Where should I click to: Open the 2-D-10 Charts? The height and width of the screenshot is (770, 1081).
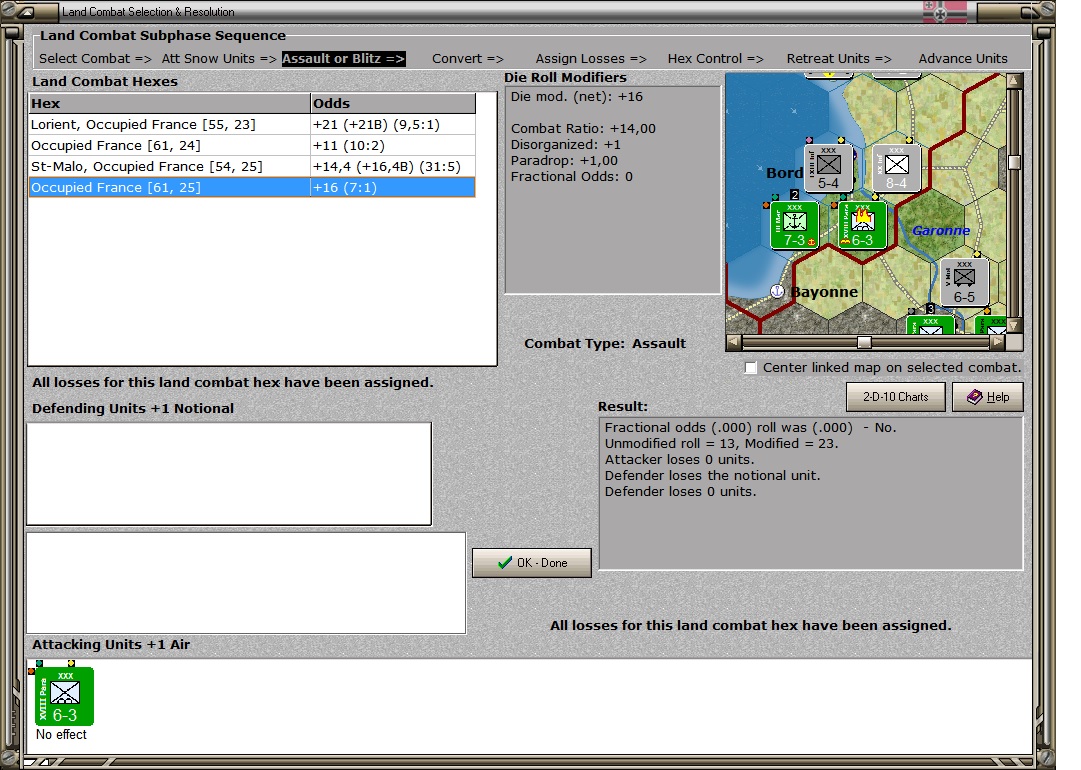(896, 397)
